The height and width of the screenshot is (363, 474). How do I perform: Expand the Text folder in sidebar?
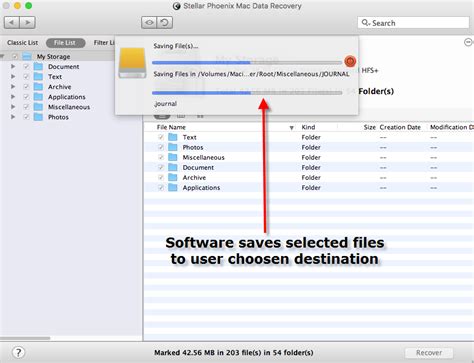tap(13, 76)
